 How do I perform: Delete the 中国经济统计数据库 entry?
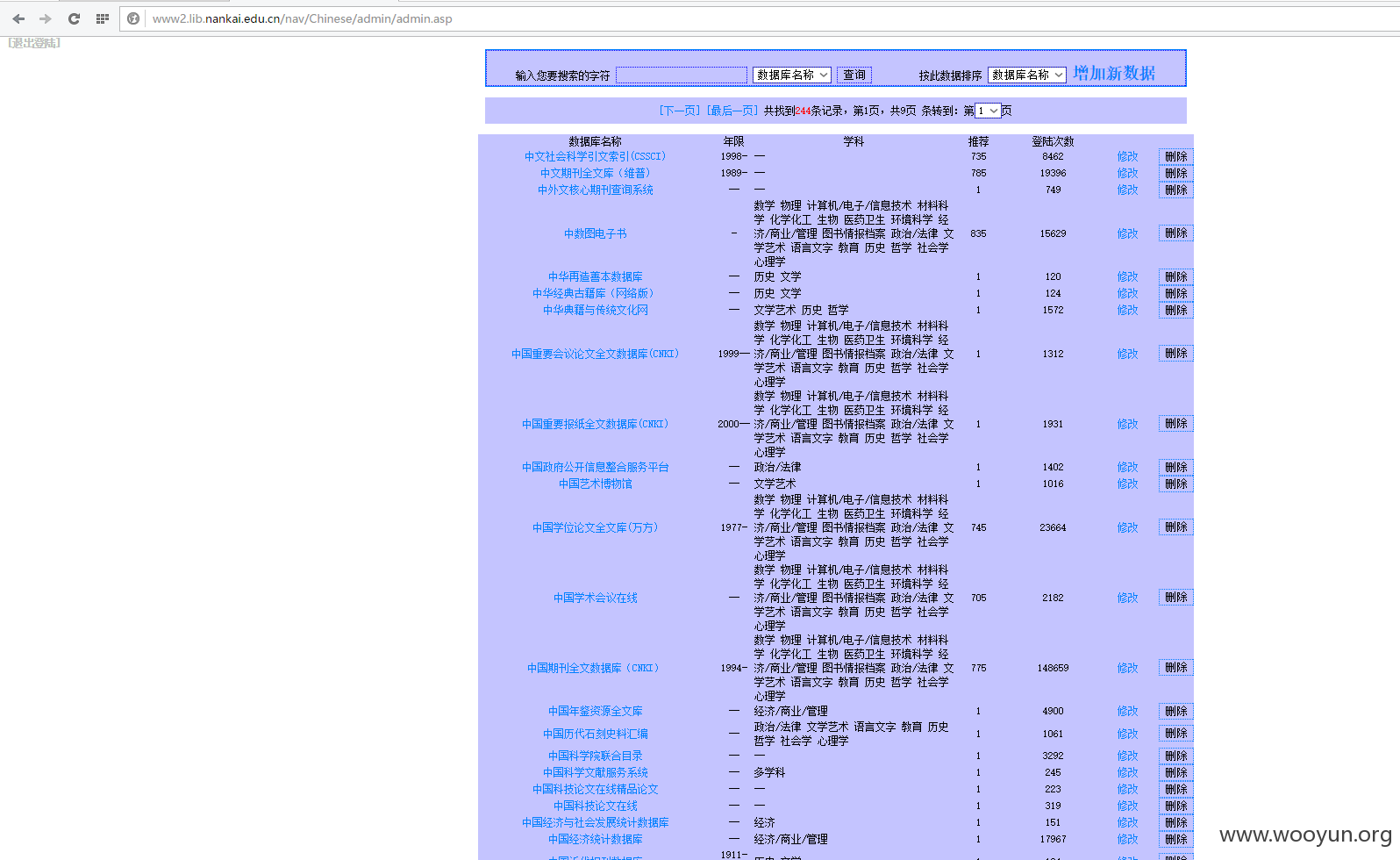[x=1176, y=839]
